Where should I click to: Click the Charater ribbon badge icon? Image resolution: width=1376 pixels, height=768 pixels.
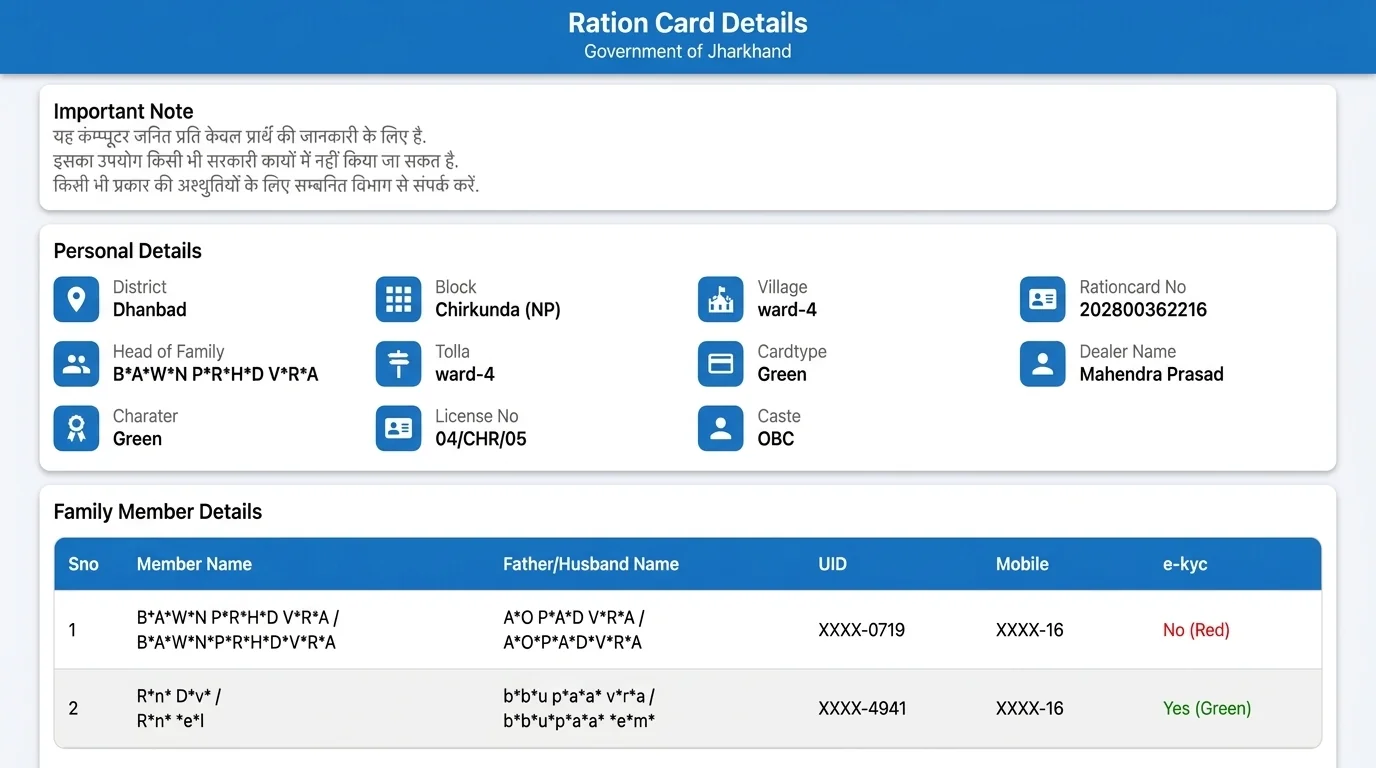[76, 428]
